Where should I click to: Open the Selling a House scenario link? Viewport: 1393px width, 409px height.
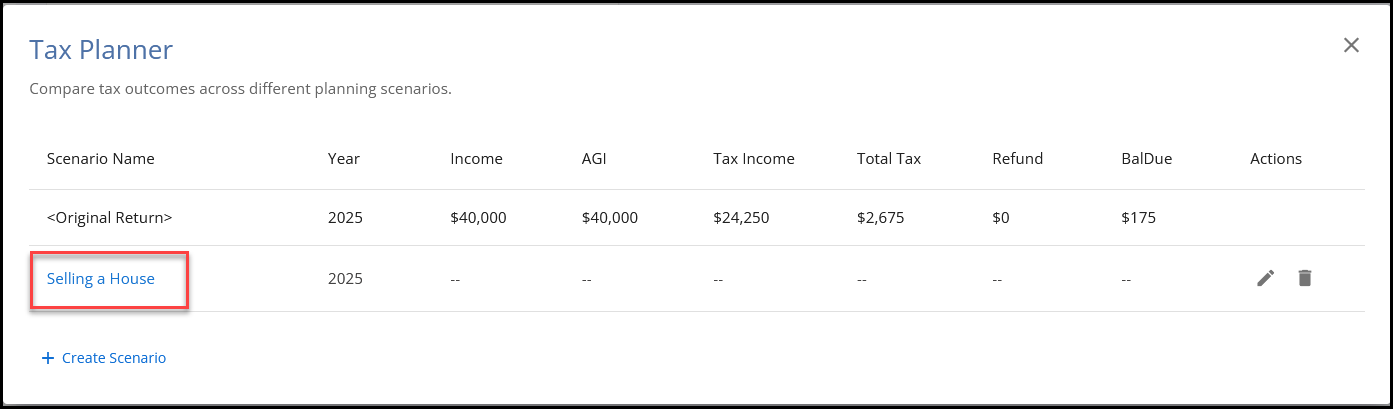(x=101, y=279)
